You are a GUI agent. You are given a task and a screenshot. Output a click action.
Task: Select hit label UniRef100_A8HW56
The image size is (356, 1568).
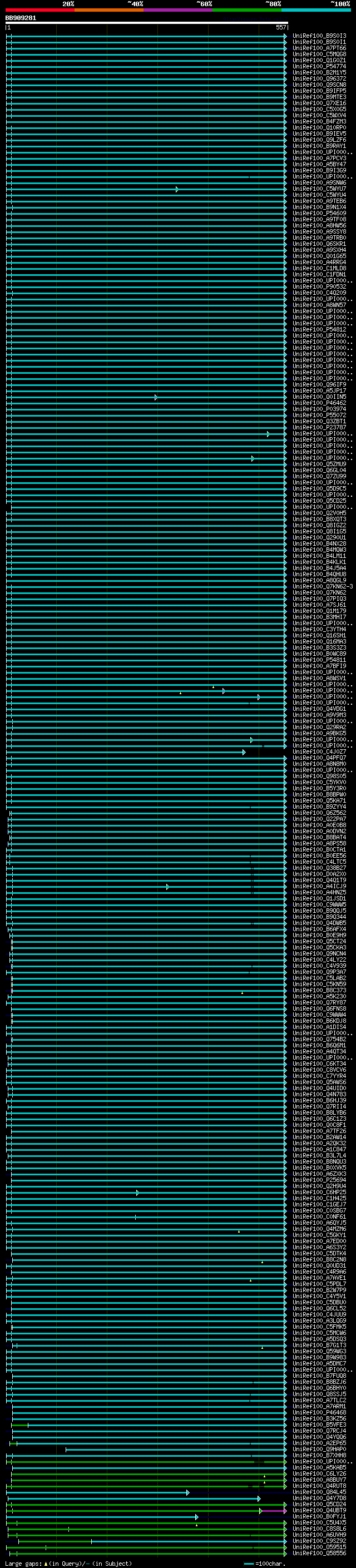319,226
